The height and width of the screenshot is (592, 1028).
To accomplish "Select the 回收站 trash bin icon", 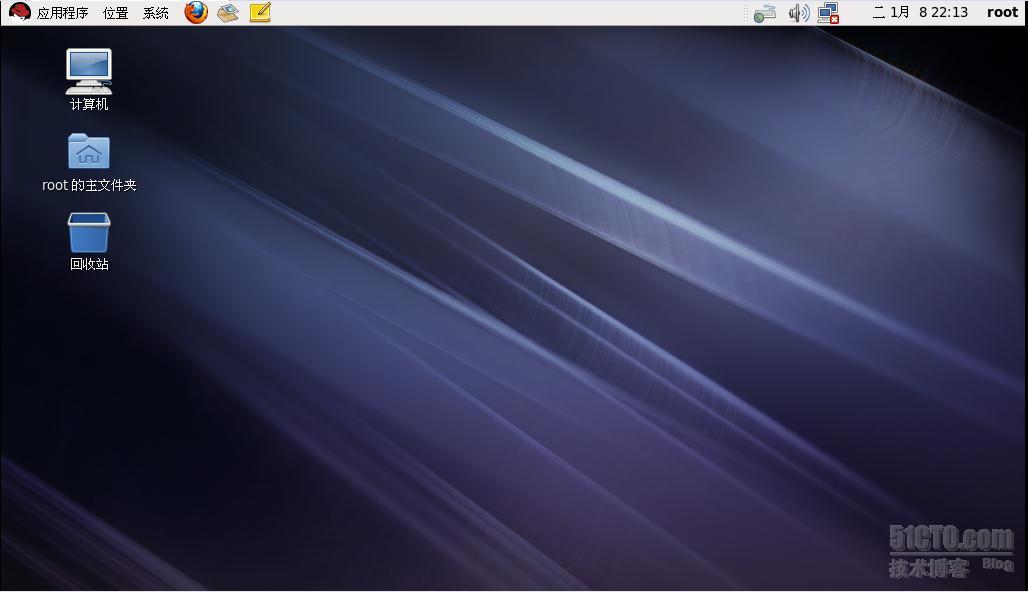I will pos(89,241).
